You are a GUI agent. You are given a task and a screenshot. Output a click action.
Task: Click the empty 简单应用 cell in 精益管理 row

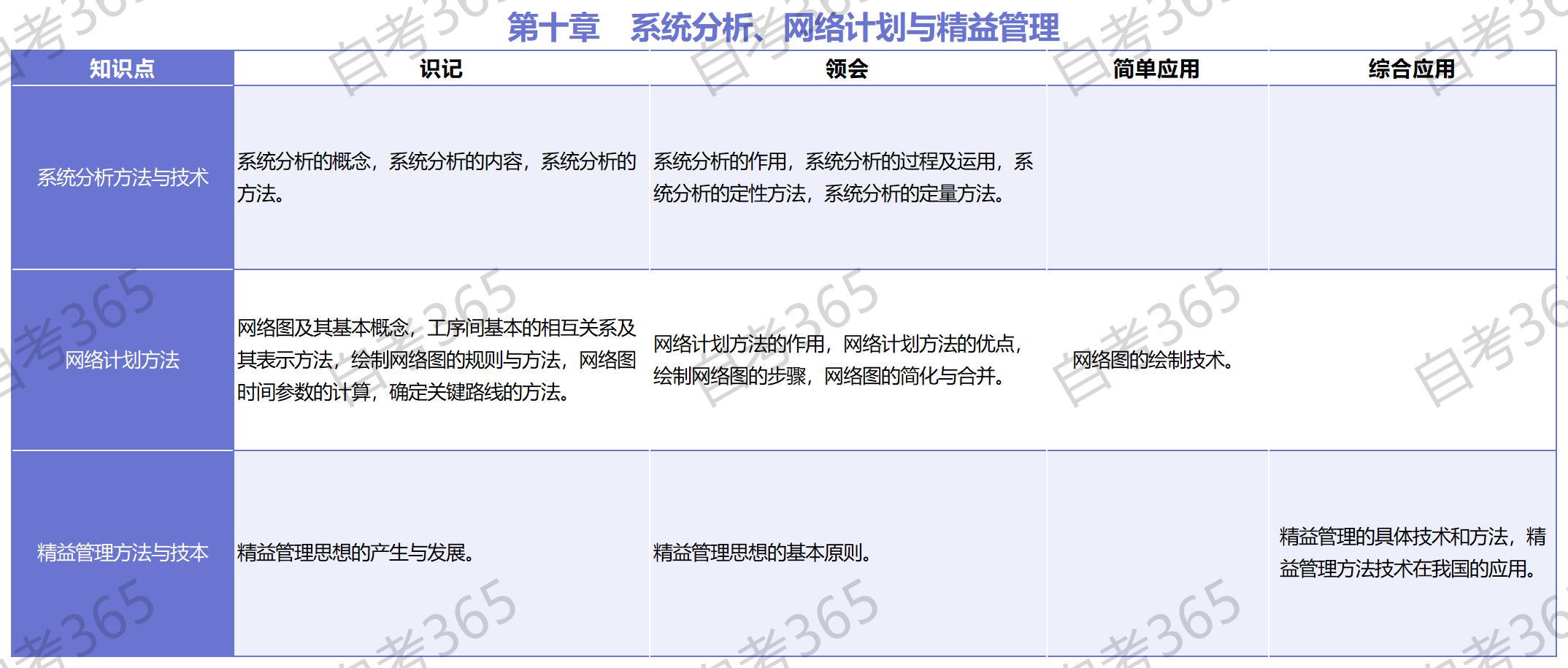click(x=1157, y=553)
